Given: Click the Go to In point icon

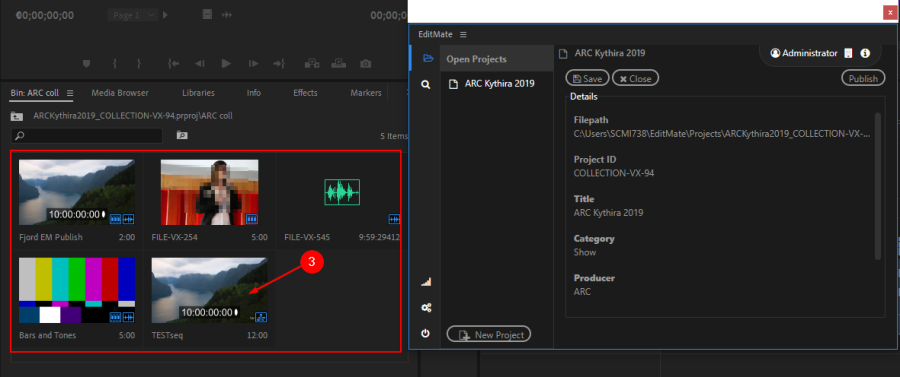Looking at the screenshot, I should tap(173, 64).
